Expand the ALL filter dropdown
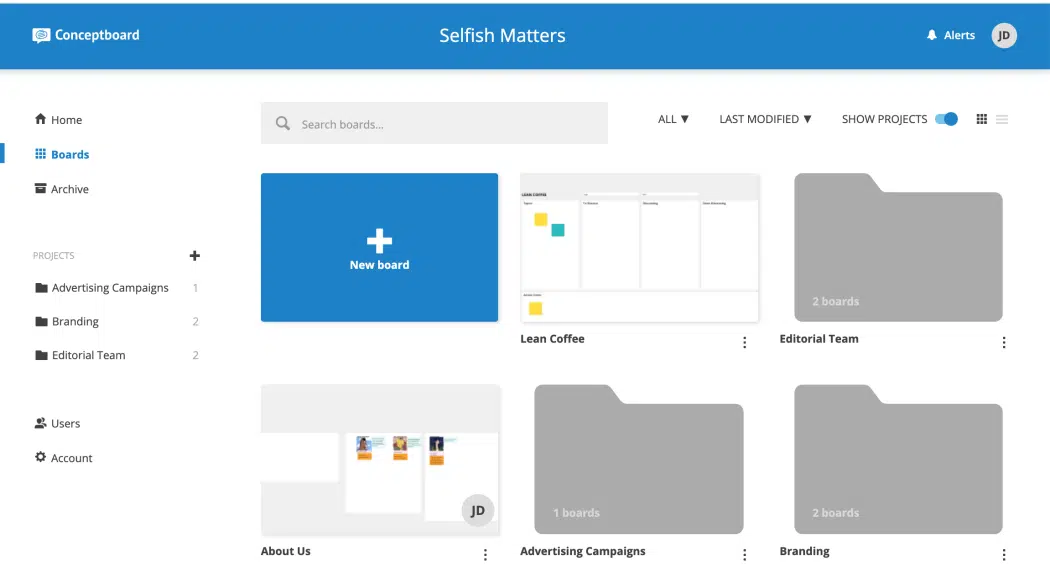The height and width of the screenshot is (587, 1050). 673,119
